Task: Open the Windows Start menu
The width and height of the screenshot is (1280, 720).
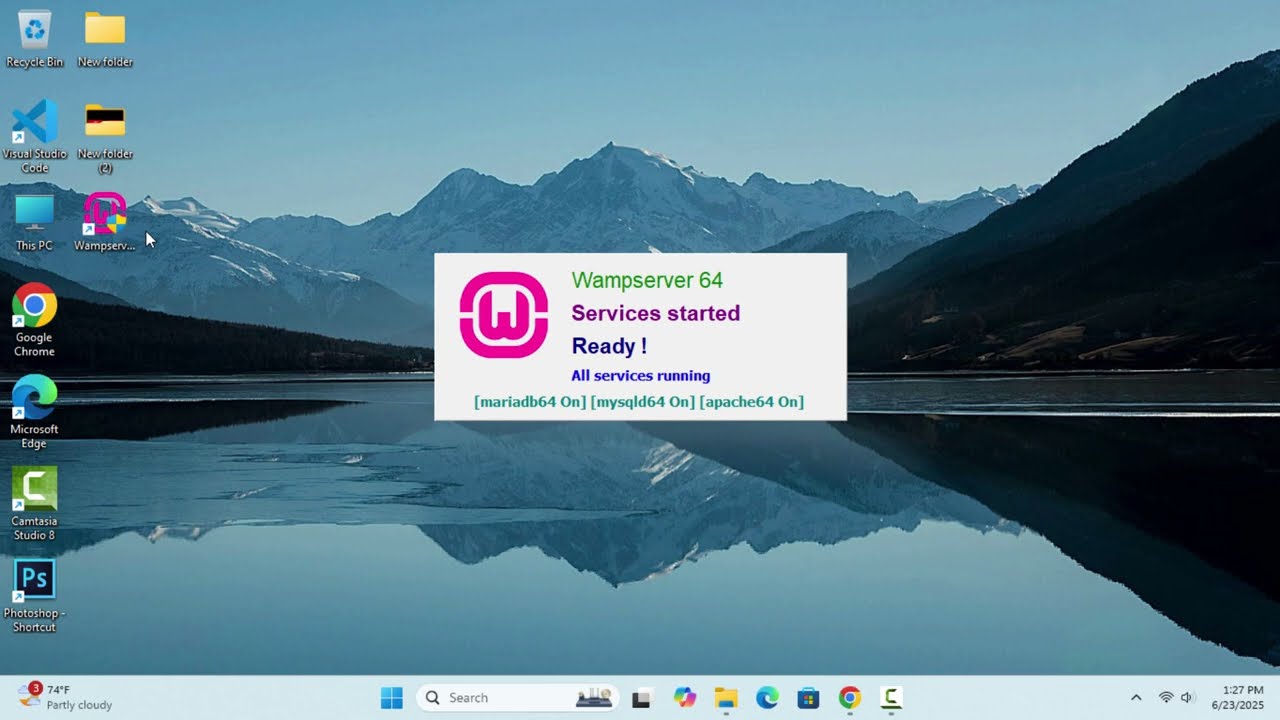Action: pyautogui.click(x=391, y=698)
